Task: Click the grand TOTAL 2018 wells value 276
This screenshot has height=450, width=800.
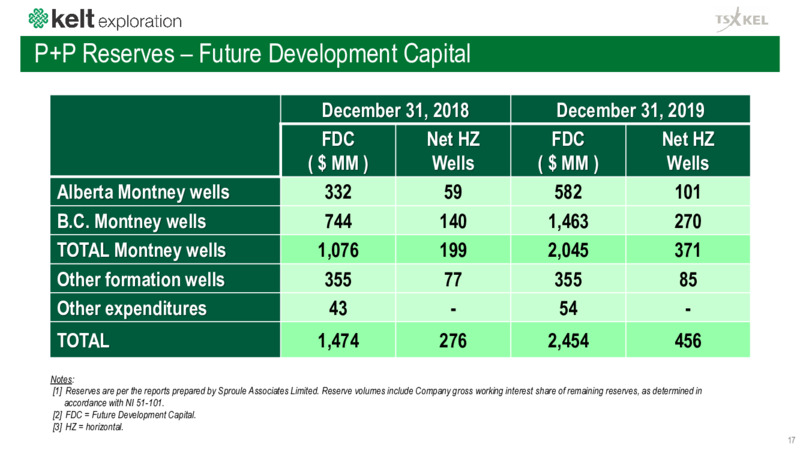Action: [x=453, y=341]
